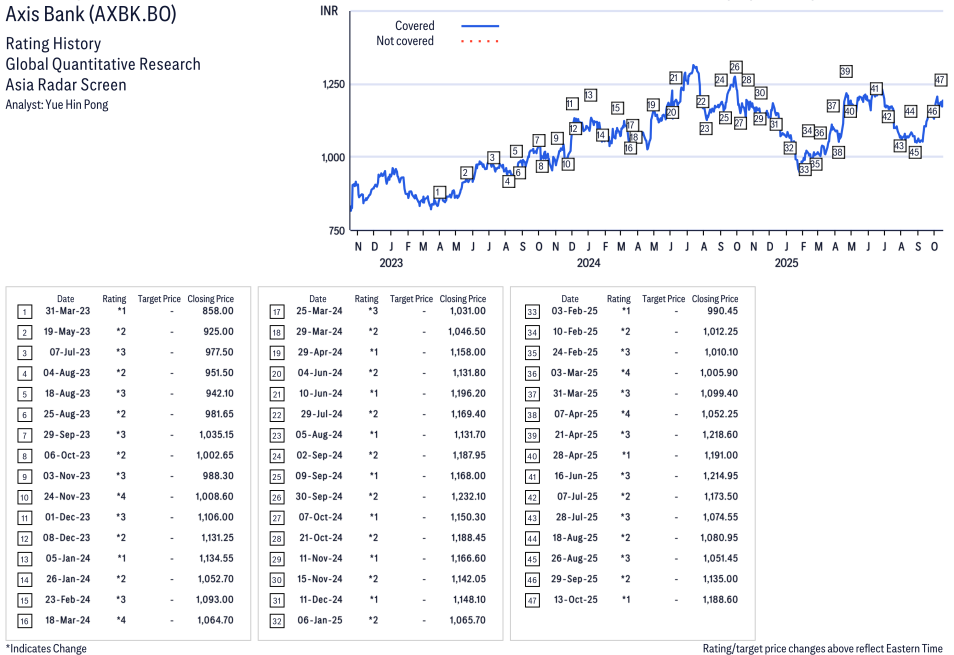Click marker 39 on the chart
Screen dimensions: 954x655
tap(846, 71)
